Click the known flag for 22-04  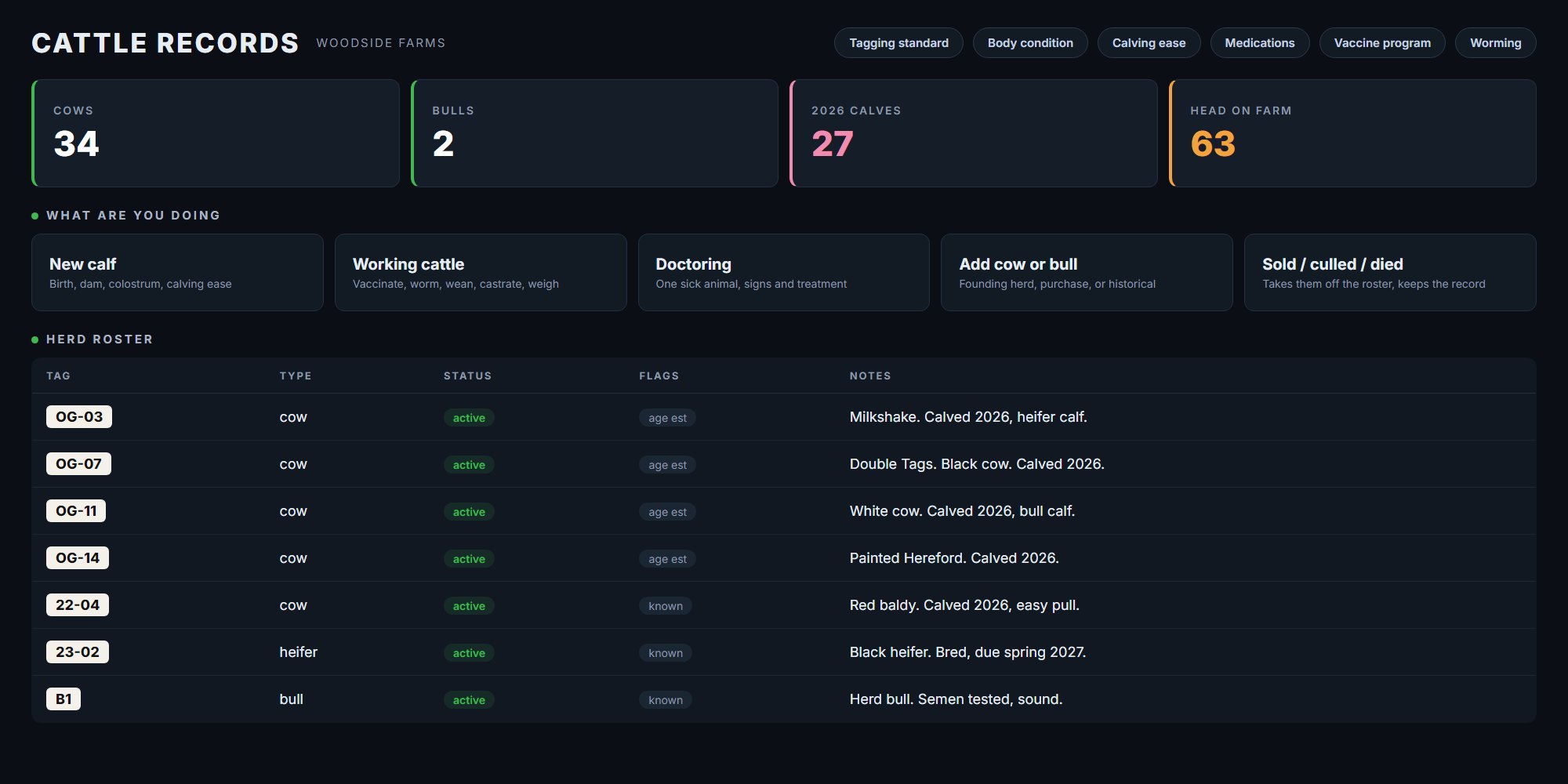pyautogui.click(x=666, y=606)
